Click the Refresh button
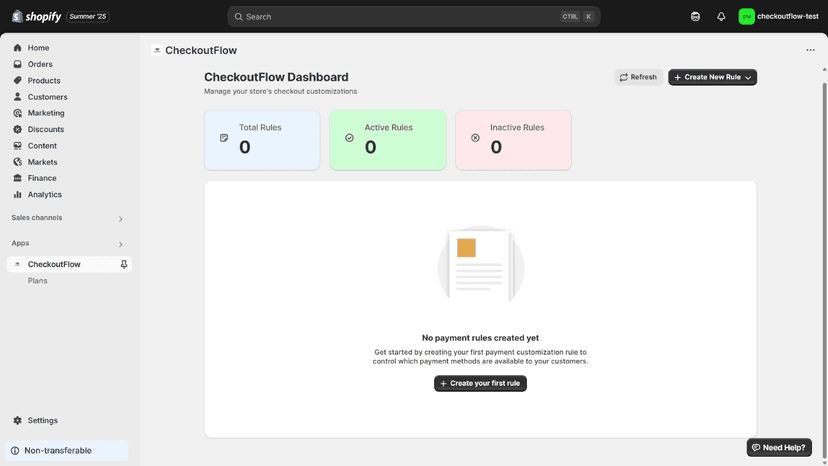Image resolution: width=828 pixels, height=466 pixels. click(x=638, y=77)
